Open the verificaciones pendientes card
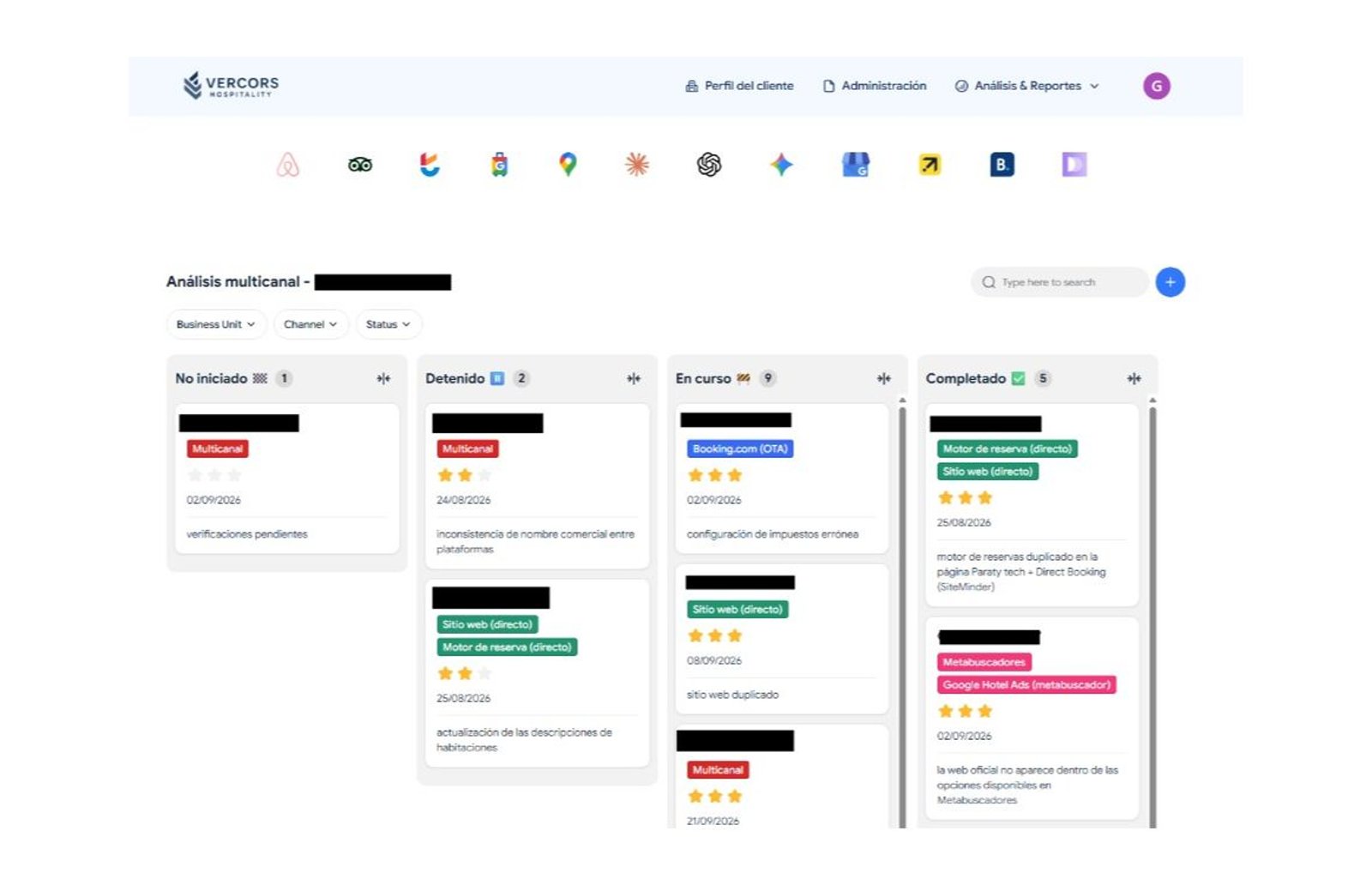 287,479
